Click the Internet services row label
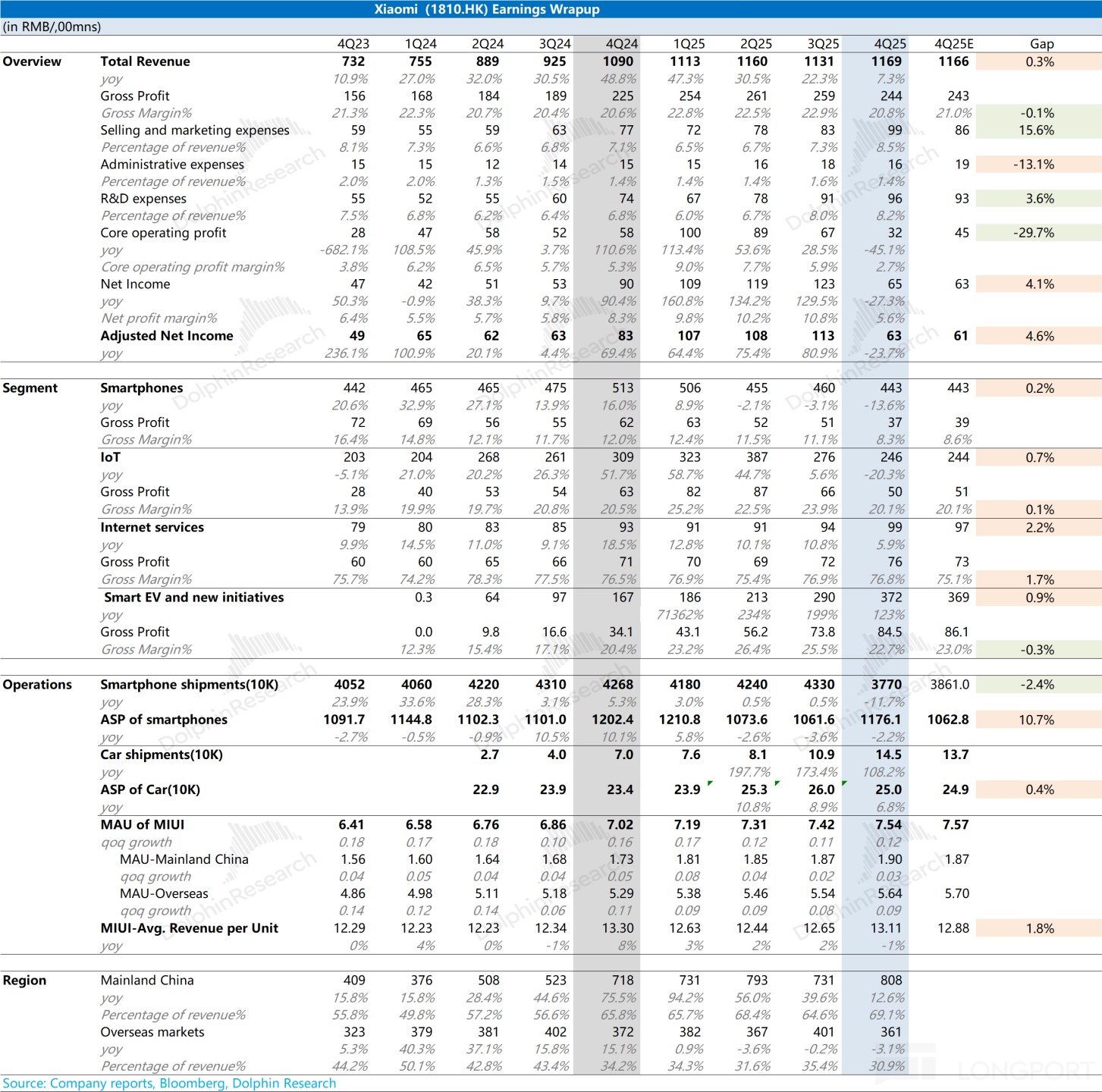 click(152, 527)
